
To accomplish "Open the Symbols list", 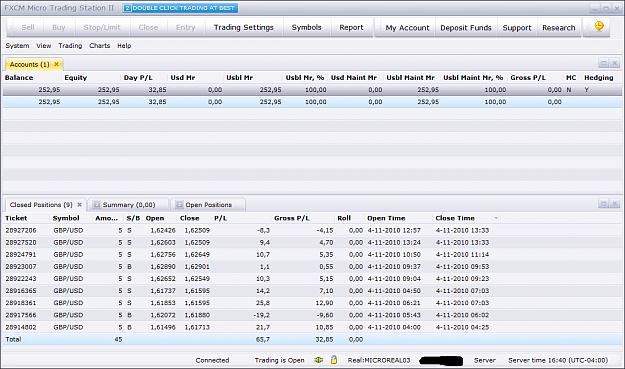I will [x=307, y=27].
